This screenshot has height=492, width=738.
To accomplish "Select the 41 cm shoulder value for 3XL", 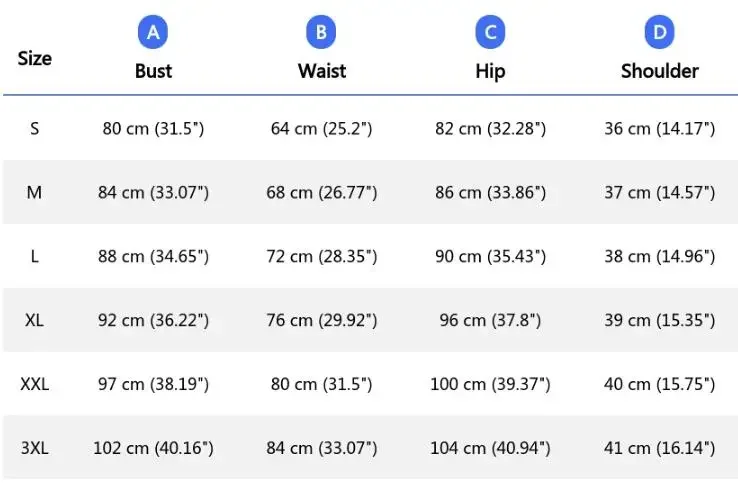I will [x=659, y=448].
